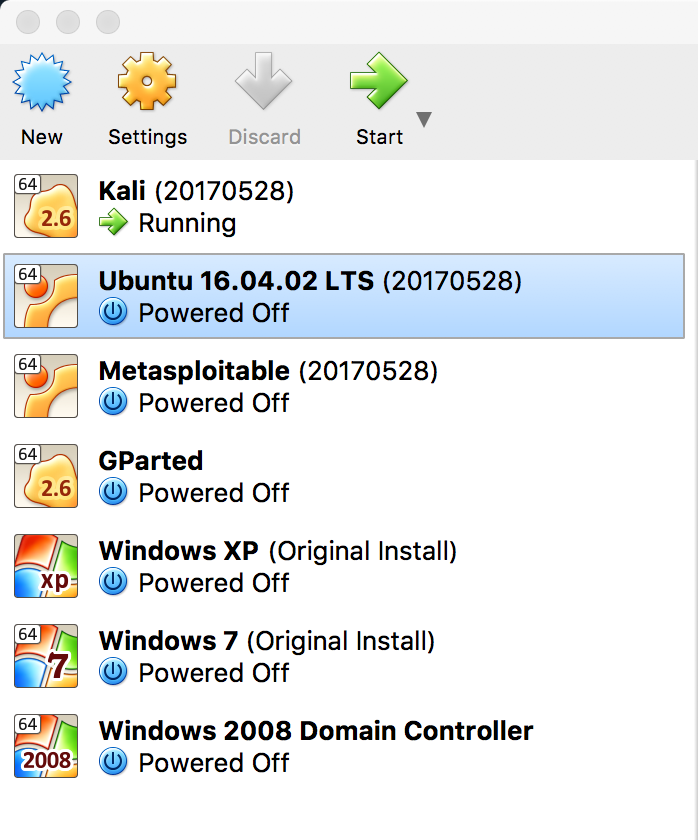The height and width of the screenshot is (840, 698).
Task: Click the Discard arrow icon
Action: point(263,81)
